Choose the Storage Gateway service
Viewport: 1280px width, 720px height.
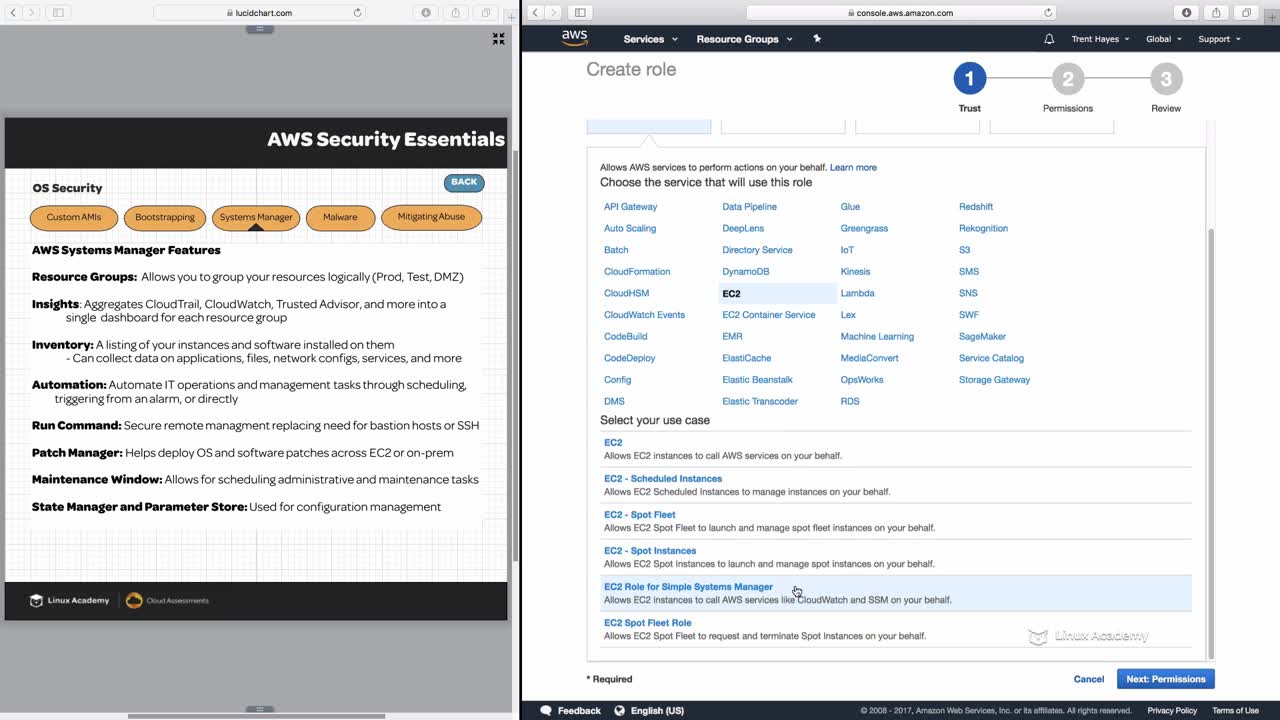994,380
